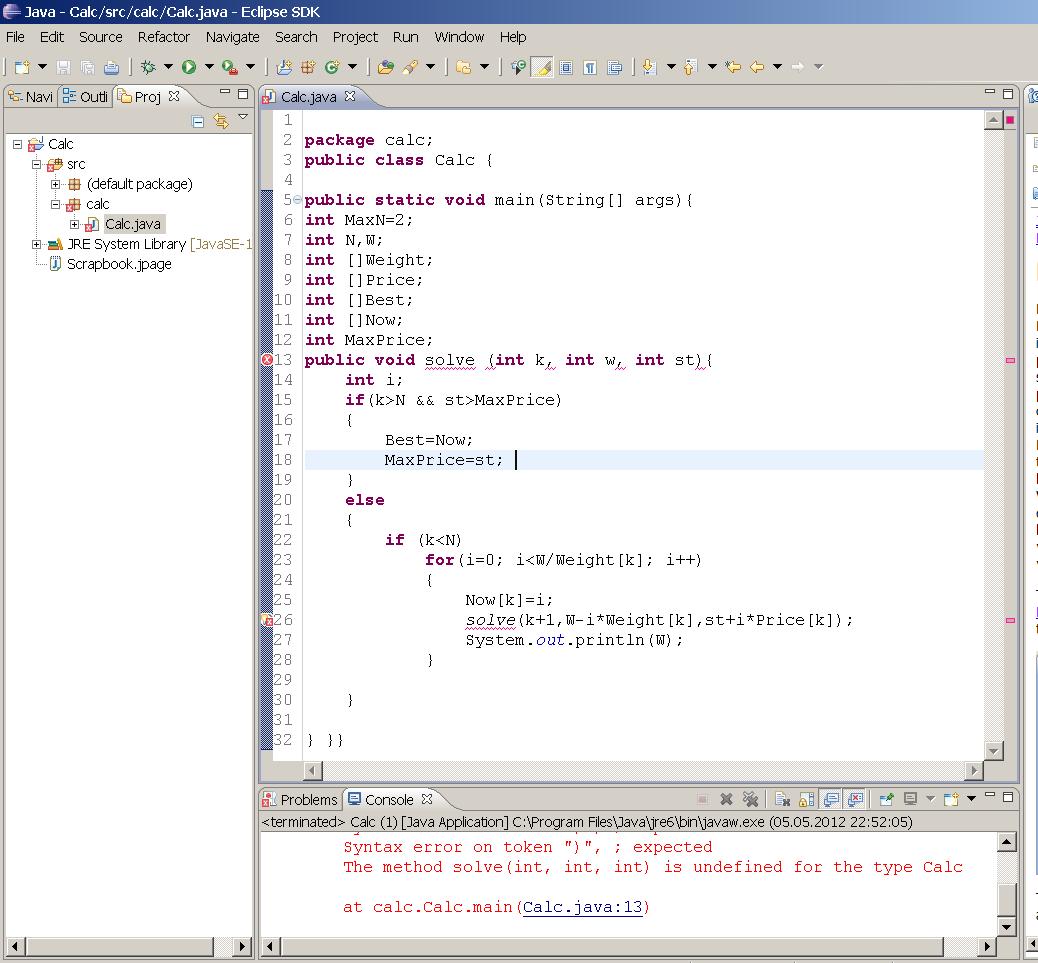Click New Java Class icon in toolbar

coord(330,67)
